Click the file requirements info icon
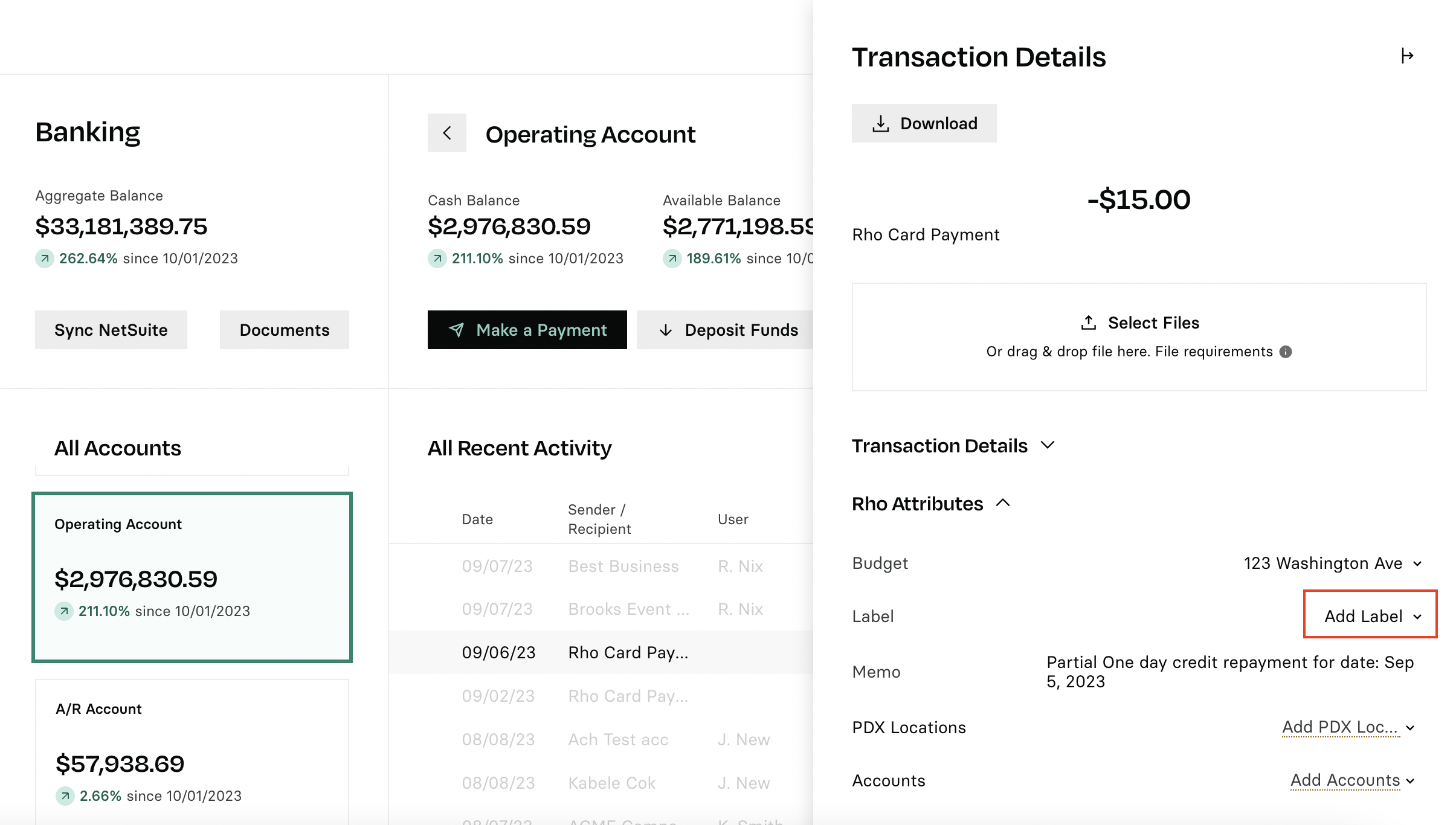1456x825 pixels. pos(1286,352)
